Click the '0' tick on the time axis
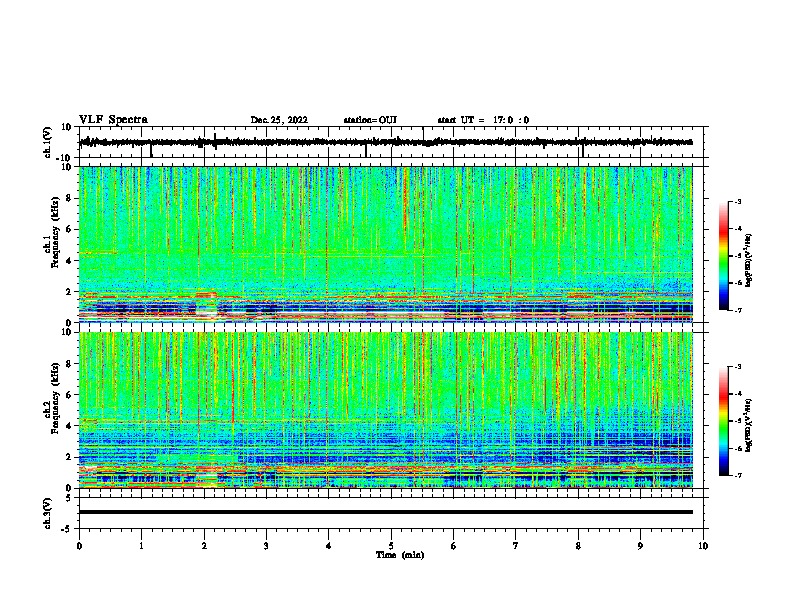This screenshot has width=792, height=612. 79,546
